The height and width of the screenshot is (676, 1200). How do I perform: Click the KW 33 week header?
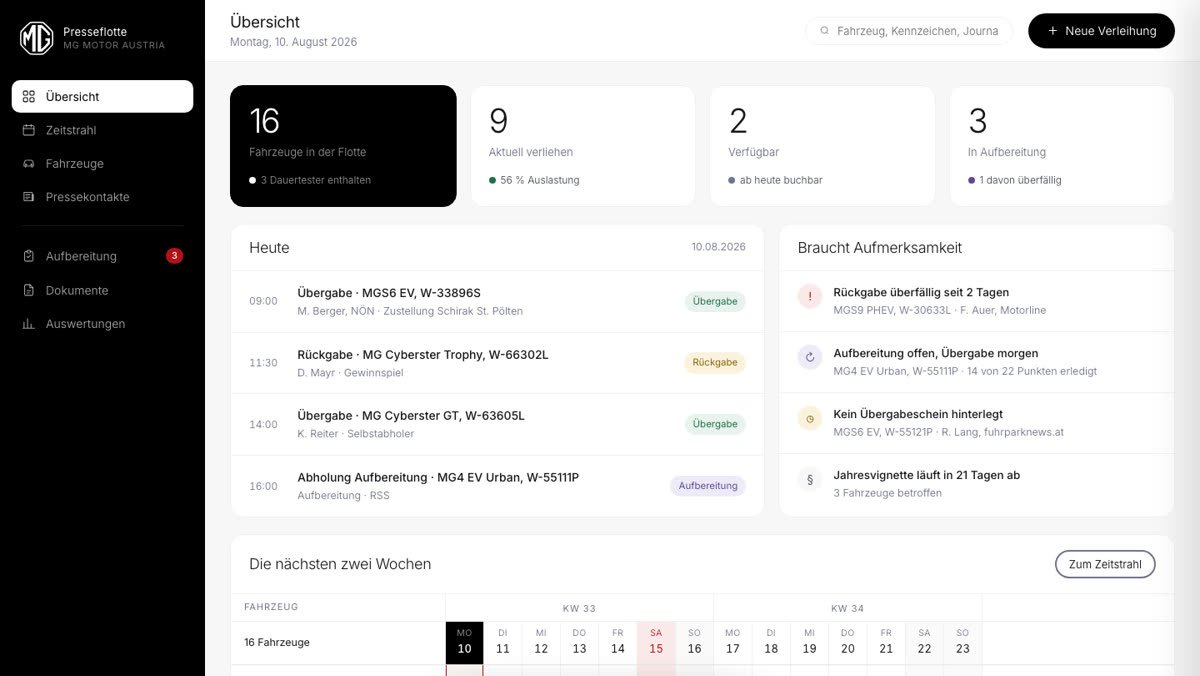(579, 608)
